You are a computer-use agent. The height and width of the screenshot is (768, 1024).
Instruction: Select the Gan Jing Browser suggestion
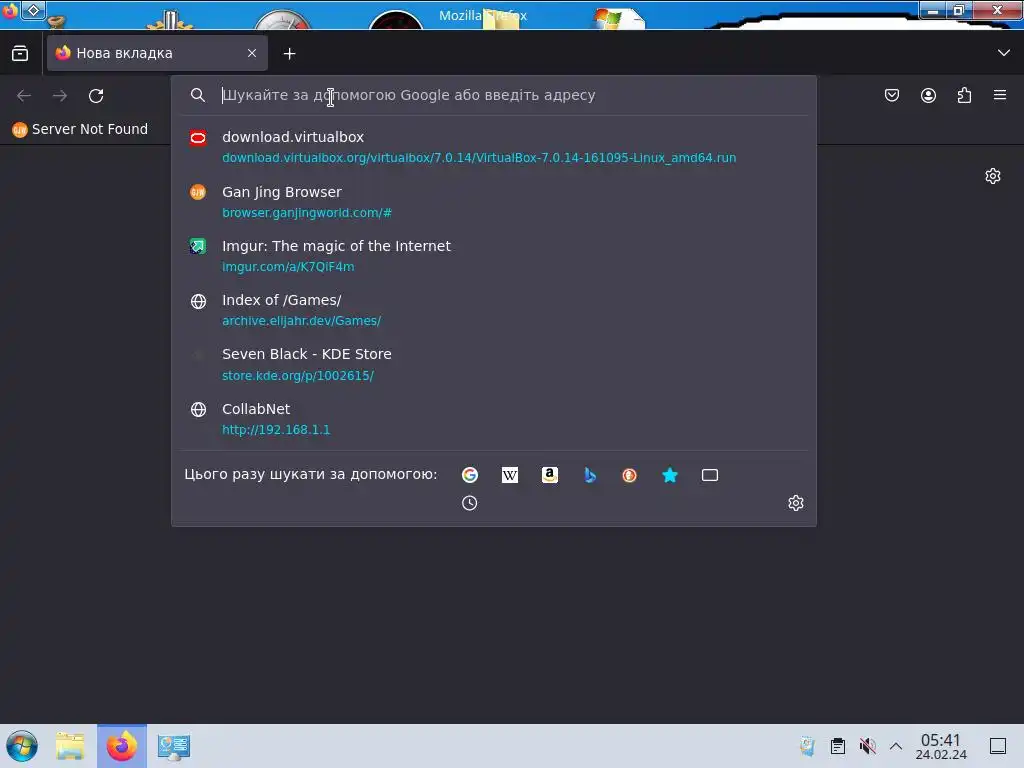pos(494,202)
